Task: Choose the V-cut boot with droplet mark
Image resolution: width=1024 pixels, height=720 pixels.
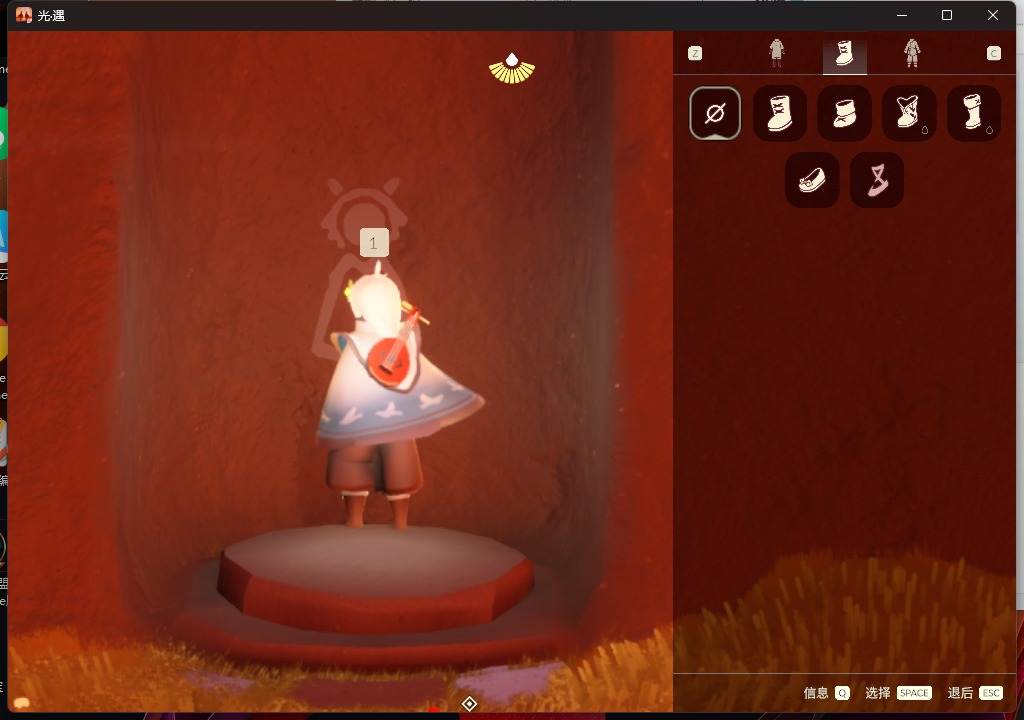Action: pos(909,113)
